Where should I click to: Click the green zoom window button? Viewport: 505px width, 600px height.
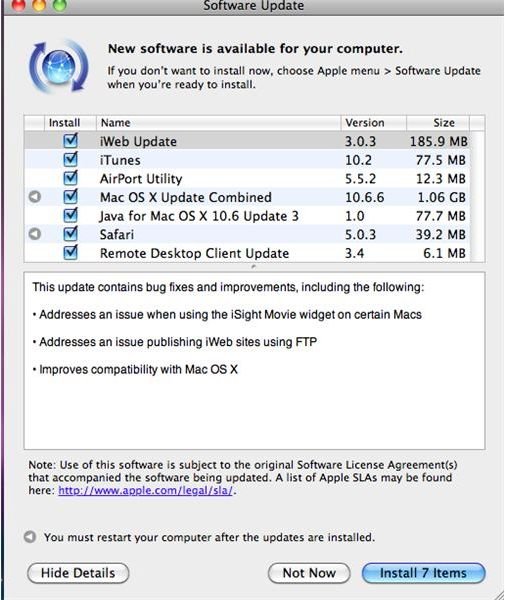[x=59, y=5]
